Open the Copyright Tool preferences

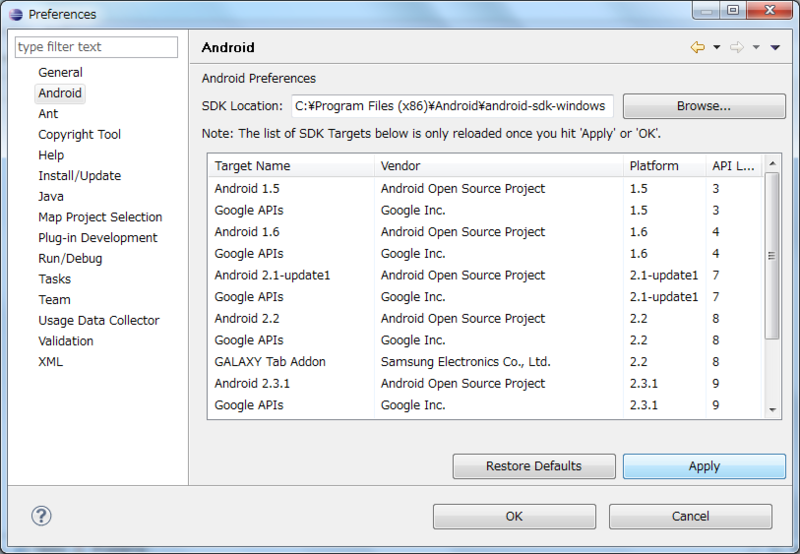coord(79,135)
